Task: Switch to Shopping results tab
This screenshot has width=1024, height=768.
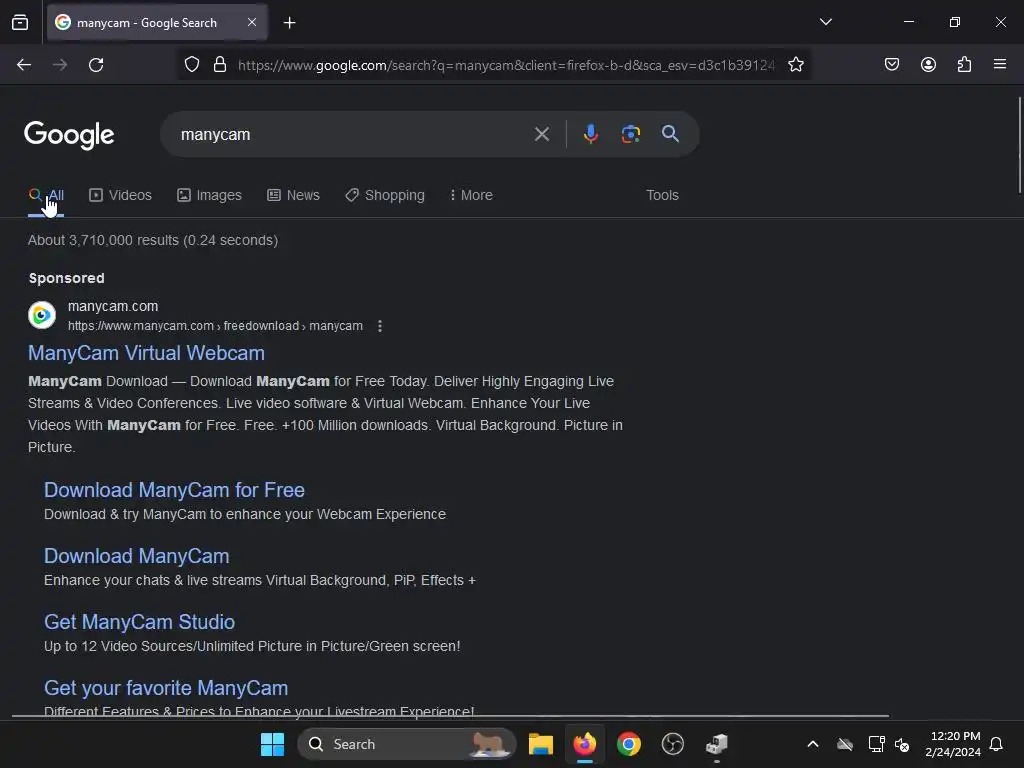Action: click(x=385, y=195)
